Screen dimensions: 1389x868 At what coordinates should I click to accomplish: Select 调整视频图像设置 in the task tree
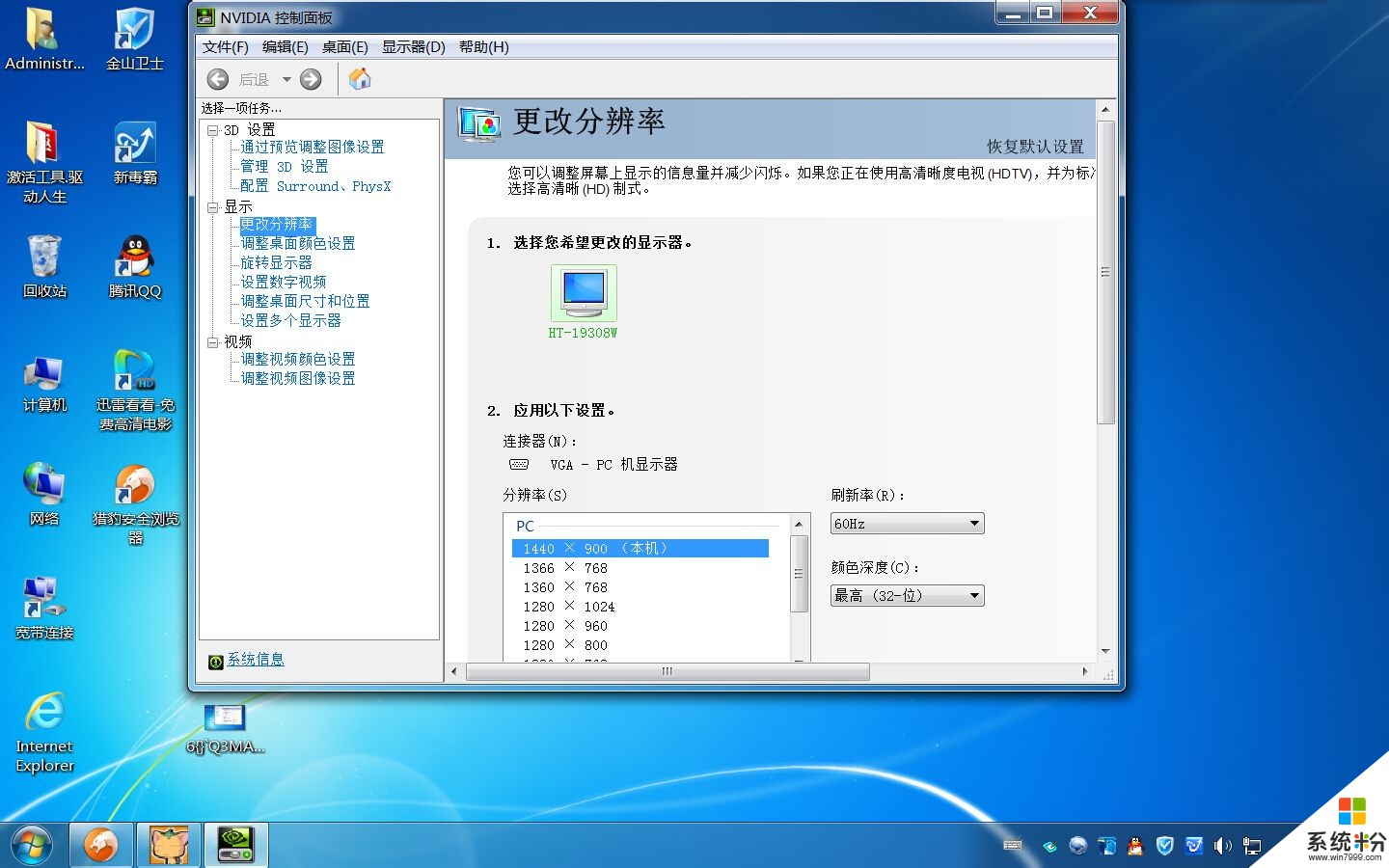pyautogui.click(x=298, y=378)
